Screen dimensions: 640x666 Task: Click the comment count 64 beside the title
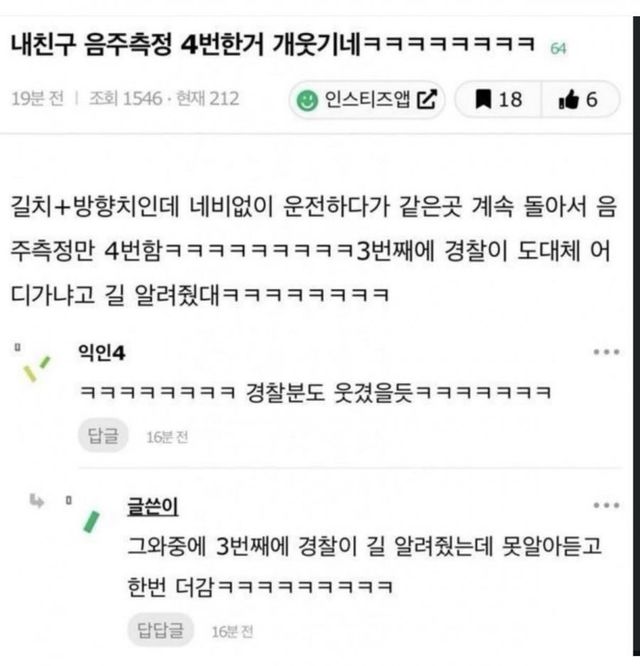click(x=558, y=49)
